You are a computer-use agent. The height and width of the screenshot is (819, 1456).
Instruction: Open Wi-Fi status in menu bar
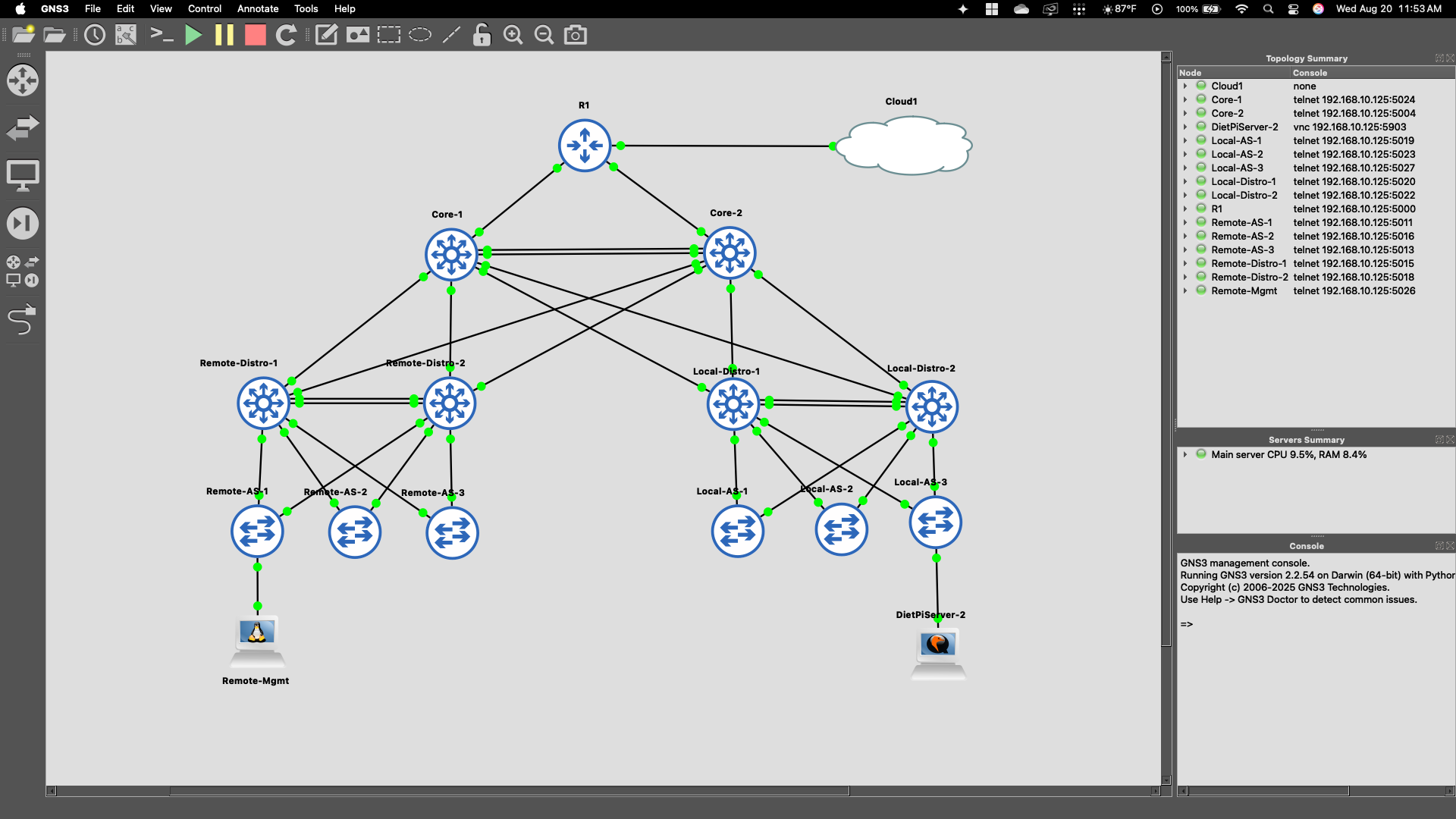pos(1241,9)
